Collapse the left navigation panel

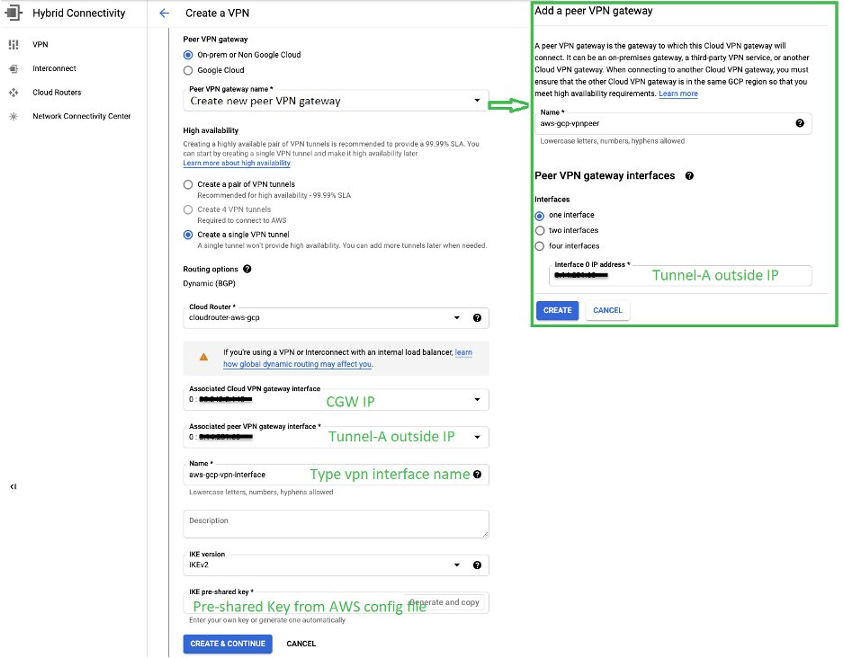click(x=13, y=486)
